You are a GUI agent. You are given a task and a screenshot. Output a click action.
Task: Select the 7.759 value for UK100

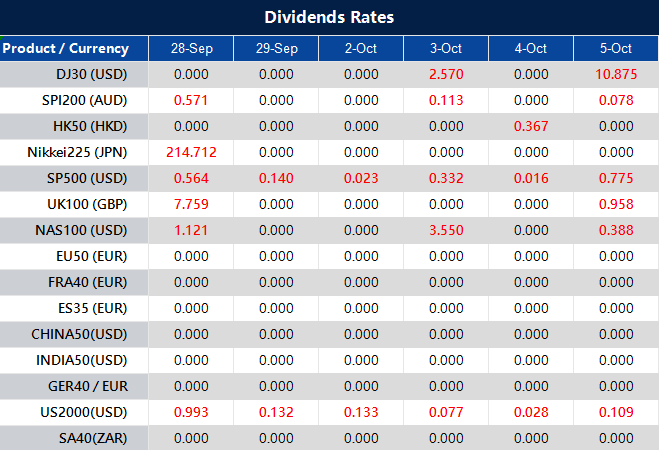191,204
